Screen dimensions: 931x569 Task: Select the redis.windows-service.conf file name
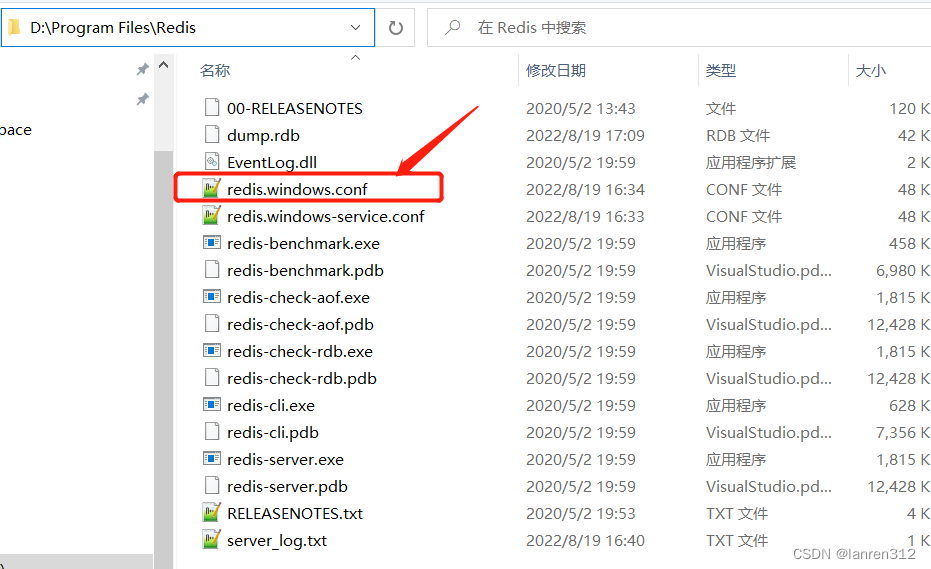[x=325, y=216]
